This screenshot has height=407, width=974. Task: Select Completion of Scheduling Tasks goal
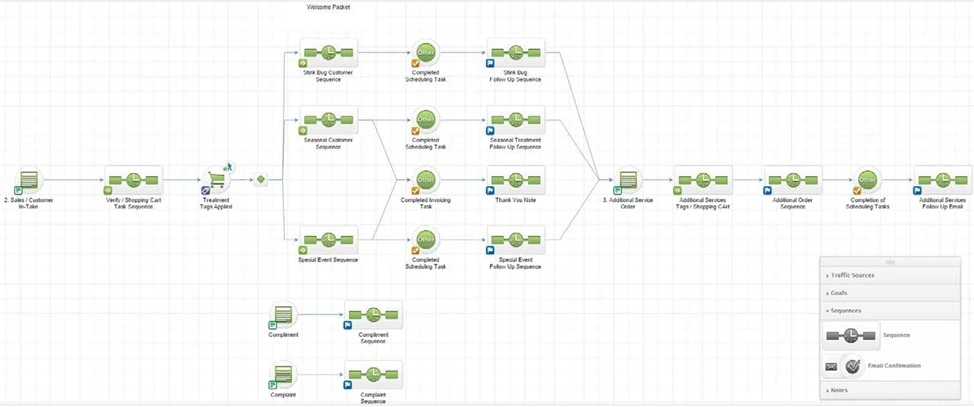[x=868, y=180]
